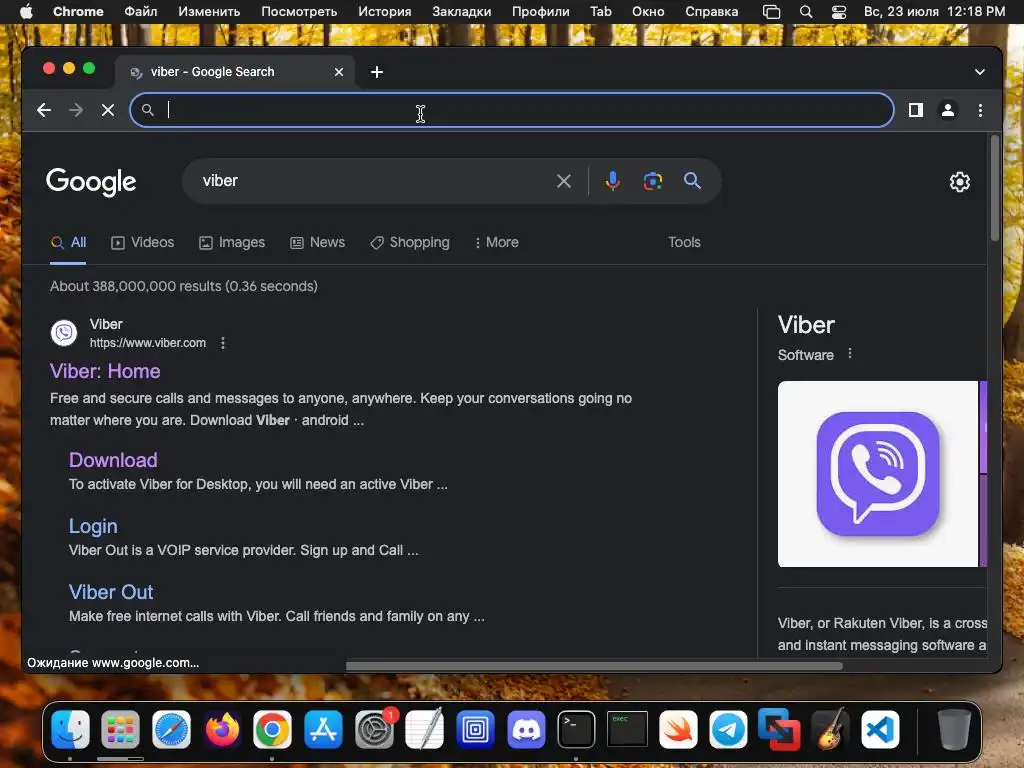Open Spotlight search in menu bar

tap(806, 12)
